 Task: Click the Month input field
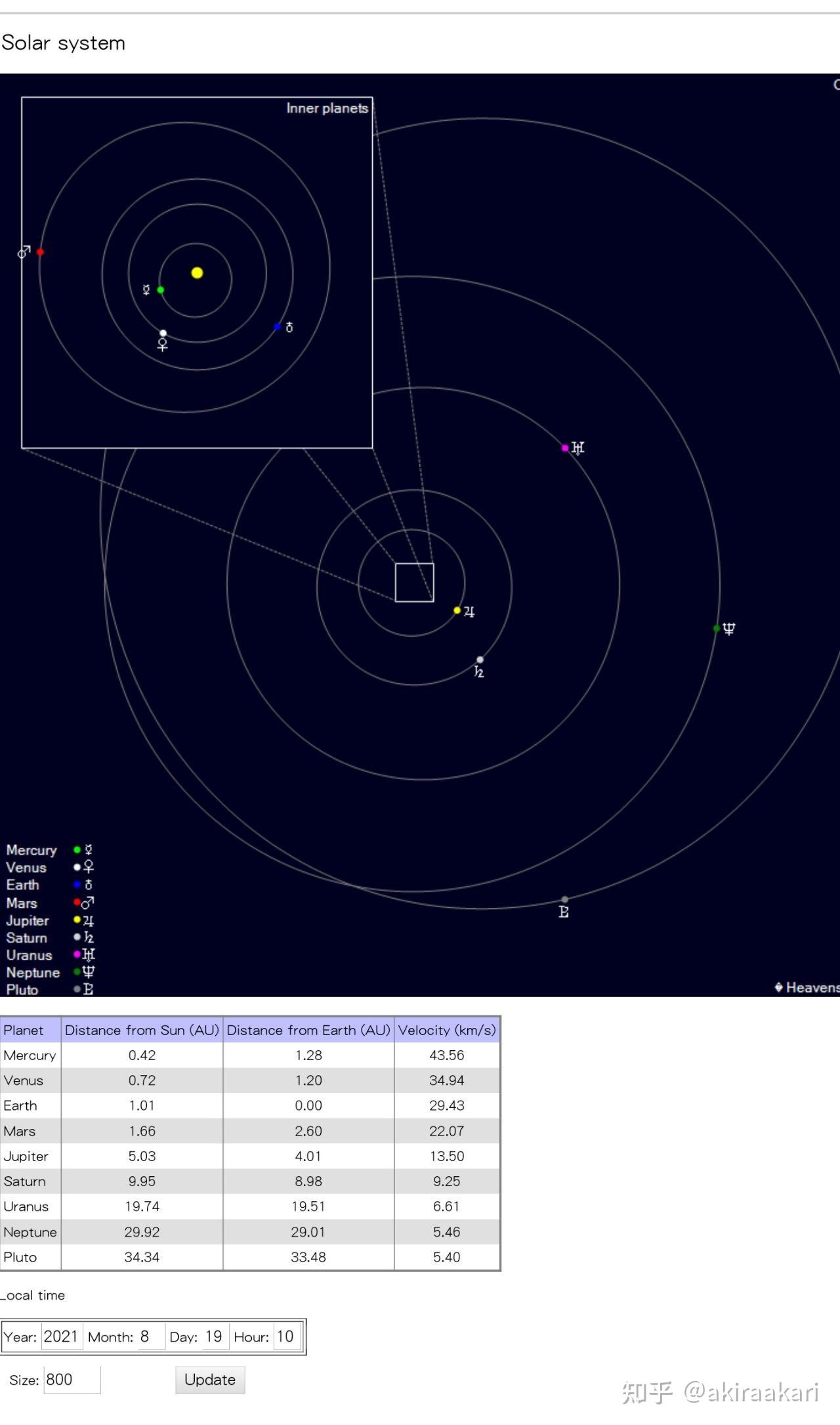coord(151,1337)
